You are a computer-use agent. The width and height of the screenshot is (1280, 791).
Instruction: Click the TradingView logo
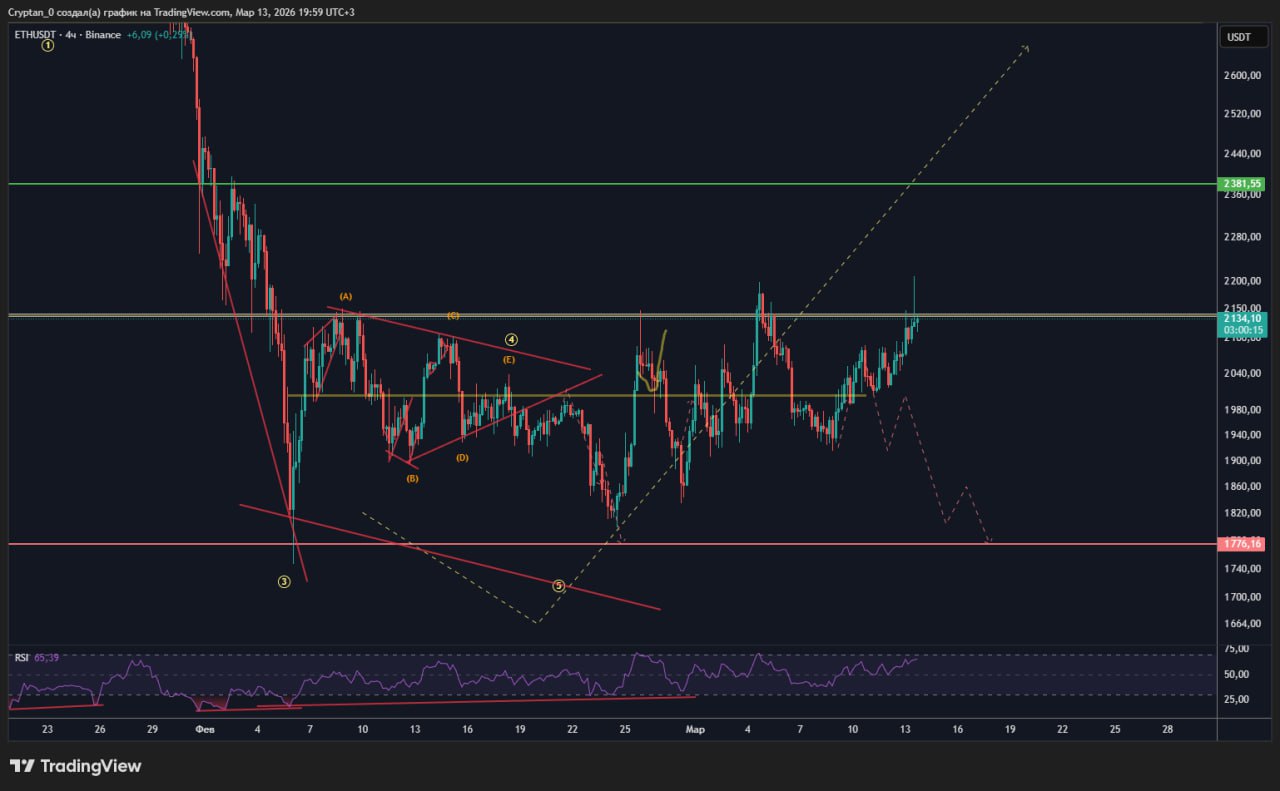pyautogui.click(x=76, y=766)
